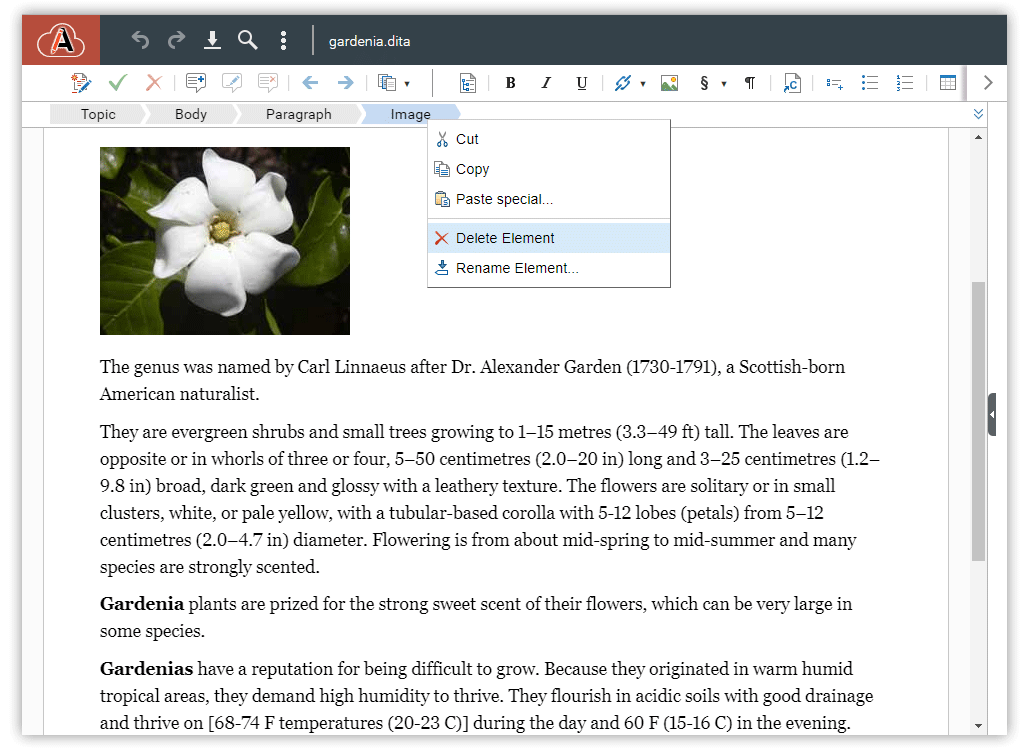This screenshot has width=1030, height=750.
Task: Go to previous change arrow
Action: coord(310,83)
